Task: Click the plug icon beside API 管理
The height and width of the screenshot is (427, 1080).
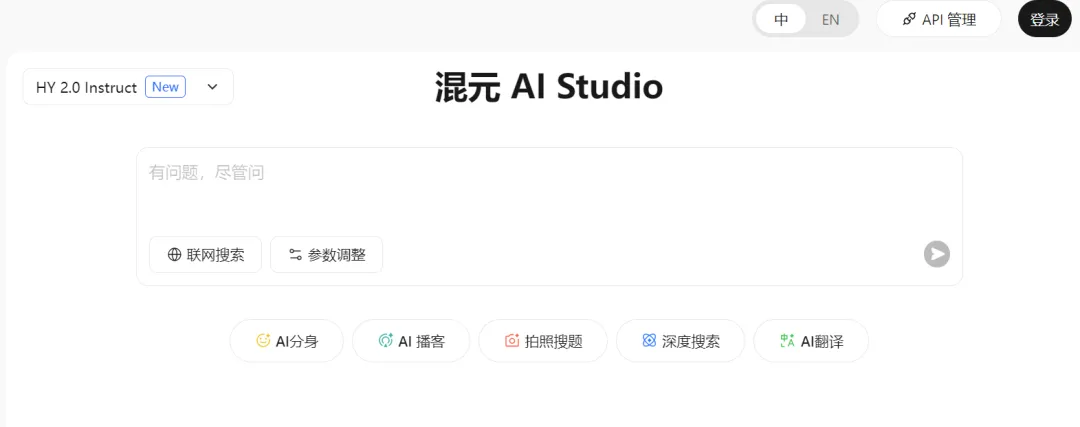Action: 908,19
